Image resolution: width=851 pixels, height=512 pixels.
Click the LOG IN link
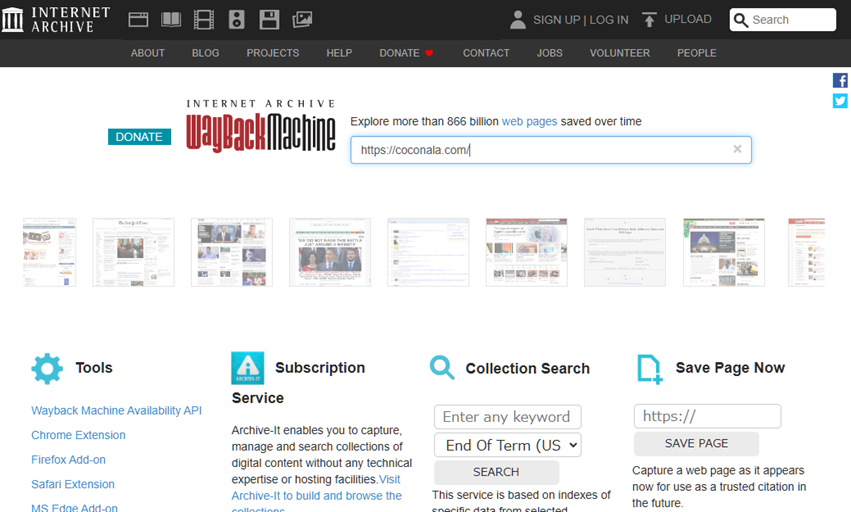click(609, 20)
